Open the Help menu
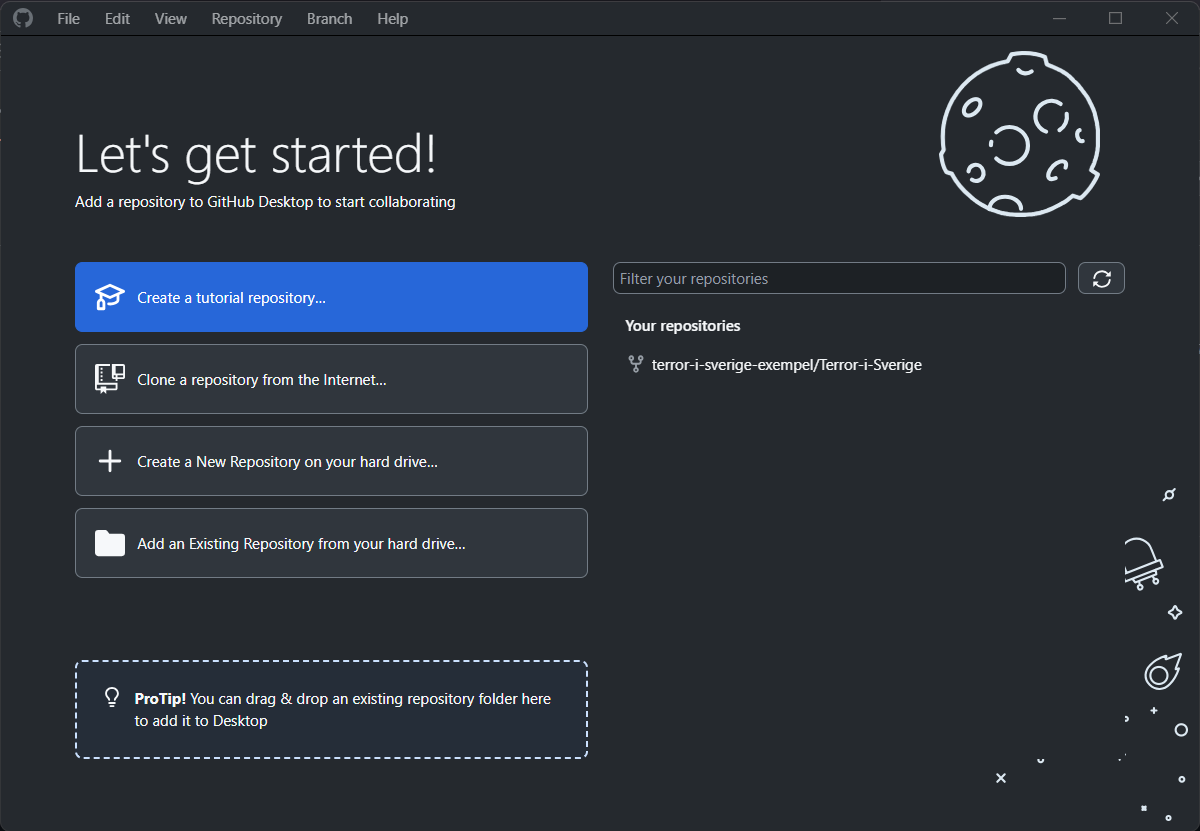Screen dimensions: 1200x831 393,19
